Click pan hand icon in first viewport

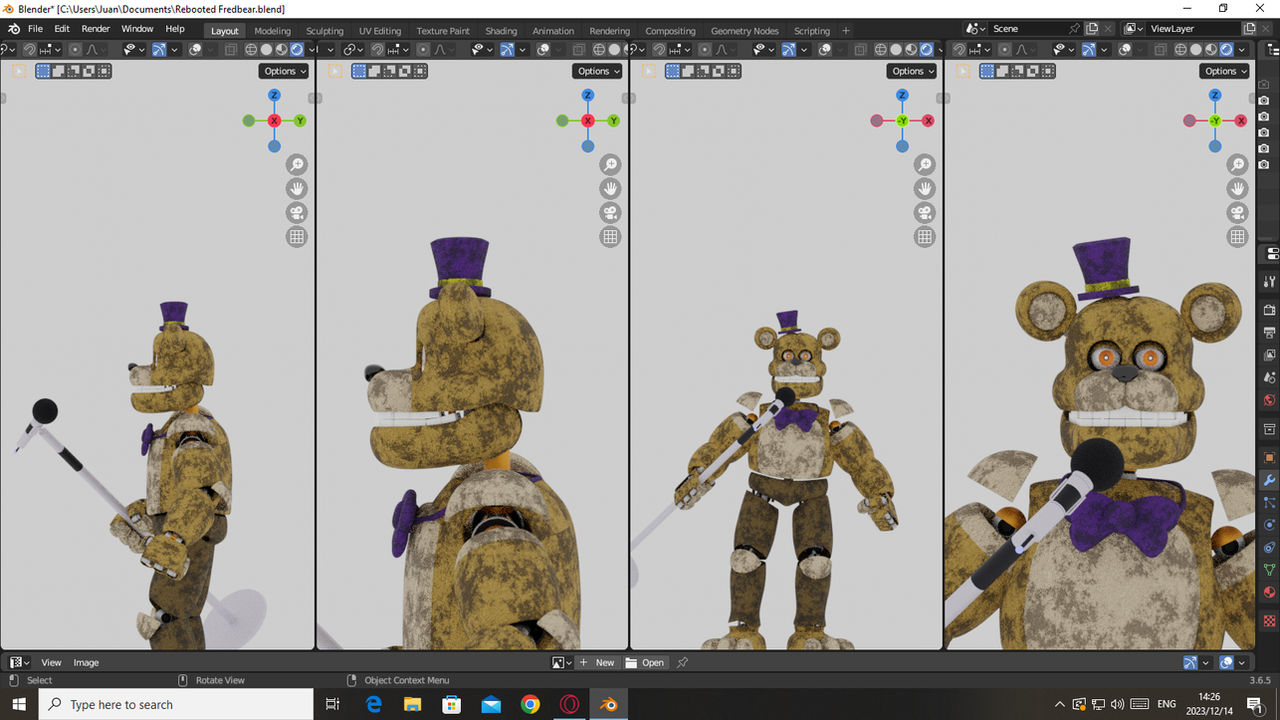[296, 189]
